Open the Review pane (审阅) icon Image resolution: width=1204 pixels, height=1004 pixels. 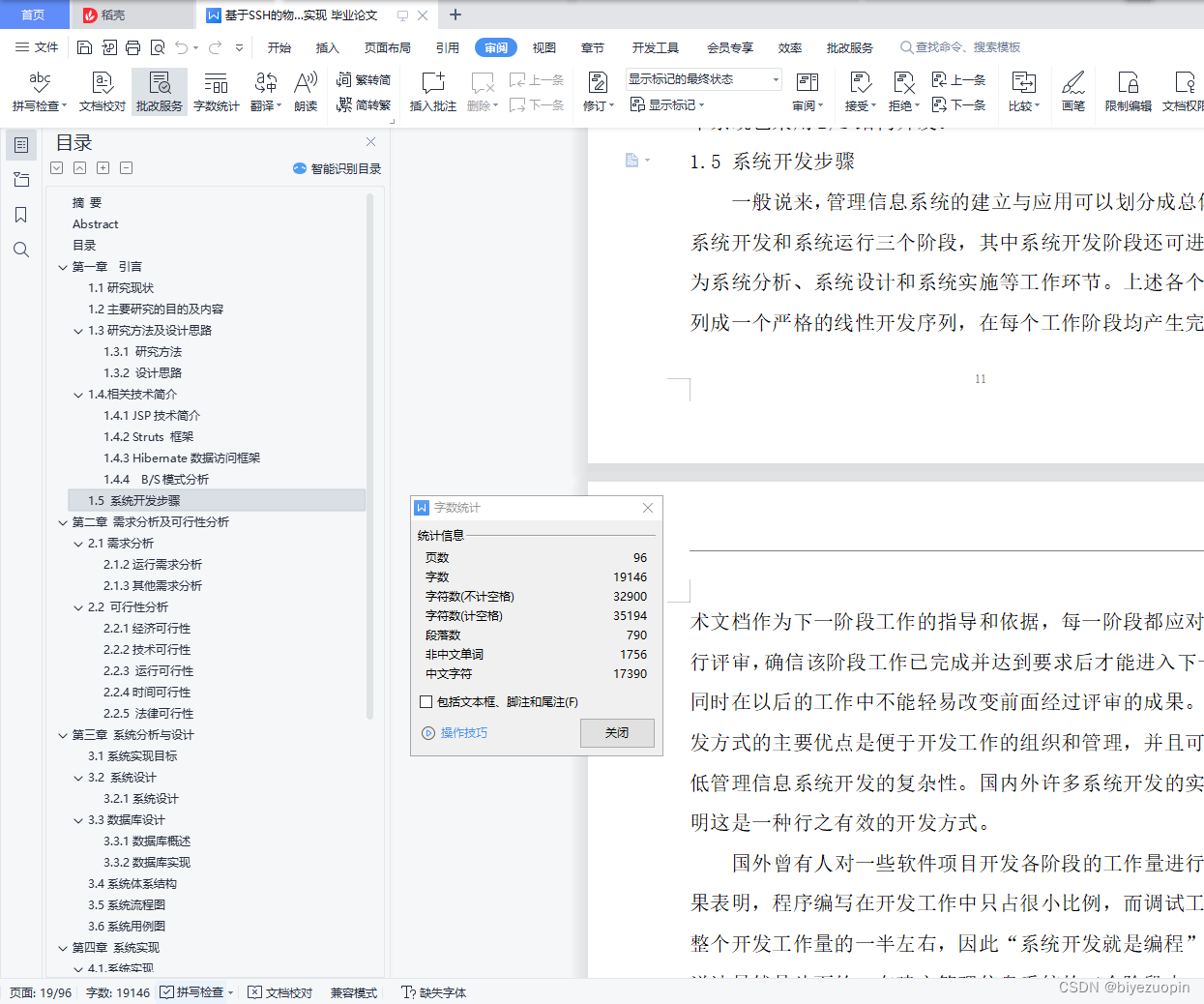(808, 83)
